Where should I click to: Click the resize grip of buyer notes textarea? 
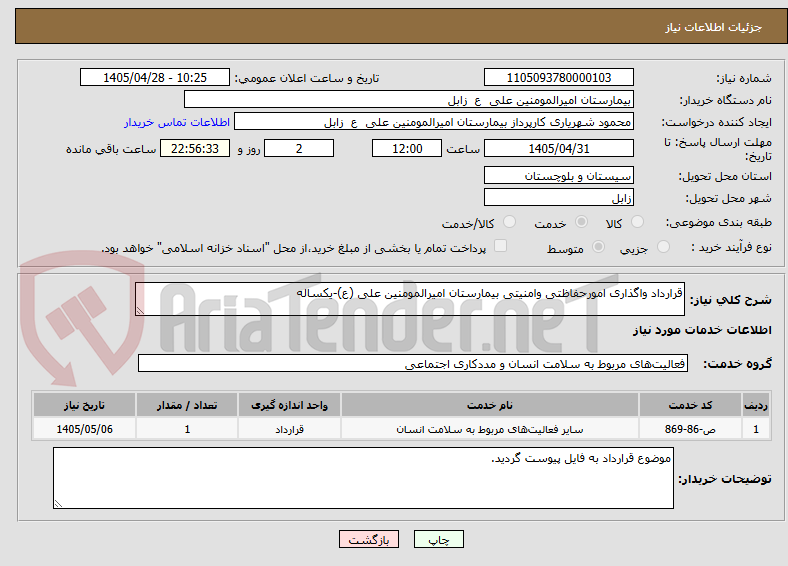click(58, 503)
